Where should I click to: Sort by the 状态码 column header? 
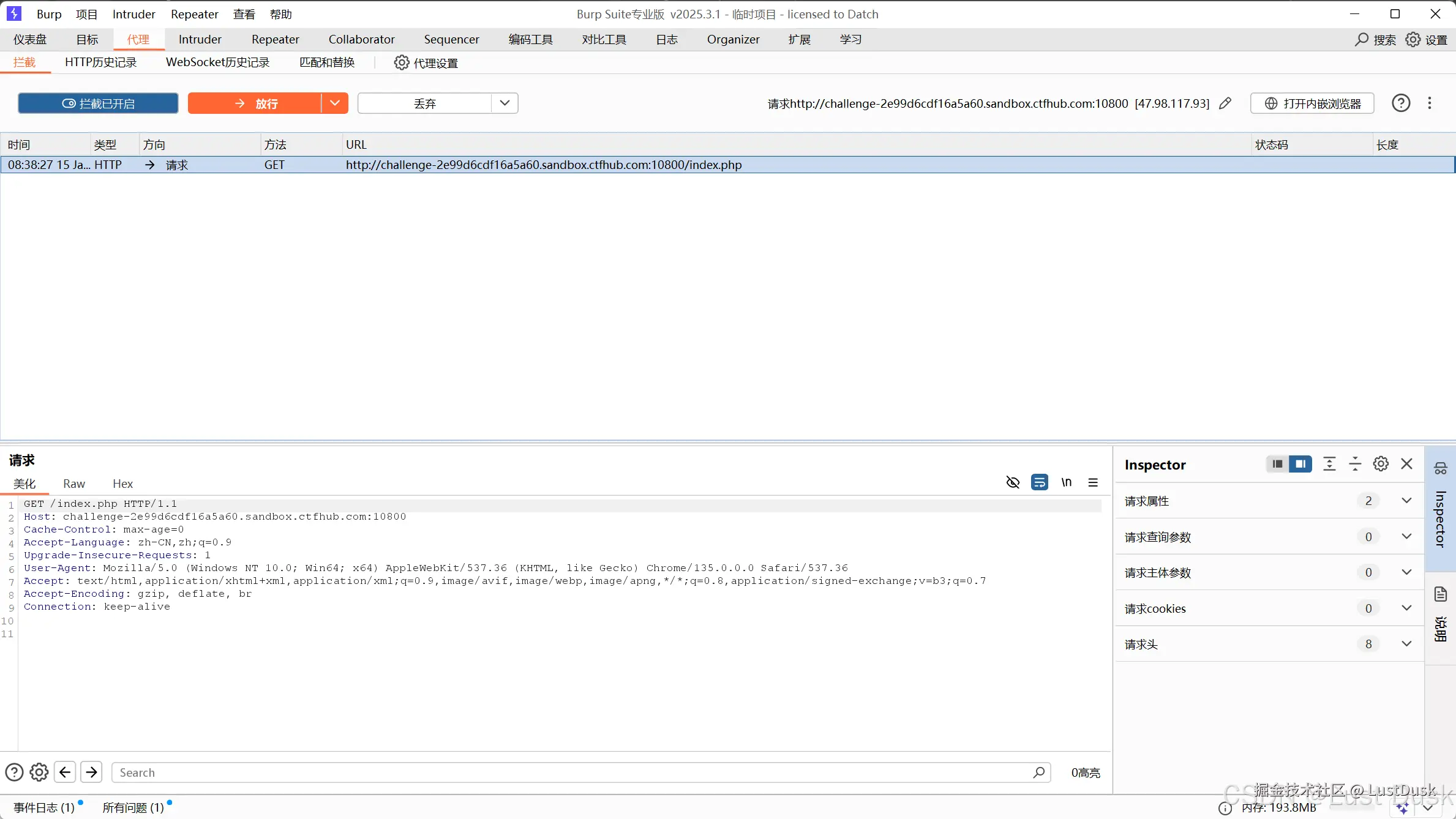coord(1311,145)
